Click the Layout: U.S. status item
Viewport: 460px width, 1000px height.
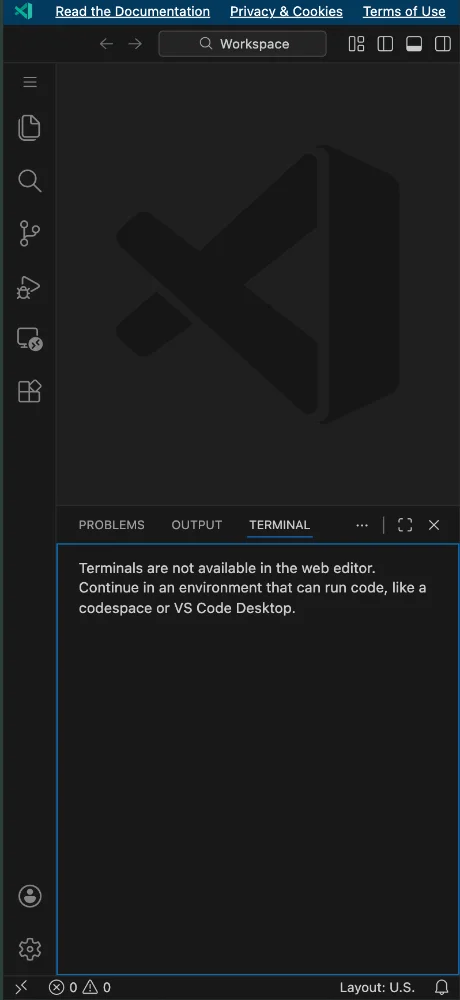point(376,987)
